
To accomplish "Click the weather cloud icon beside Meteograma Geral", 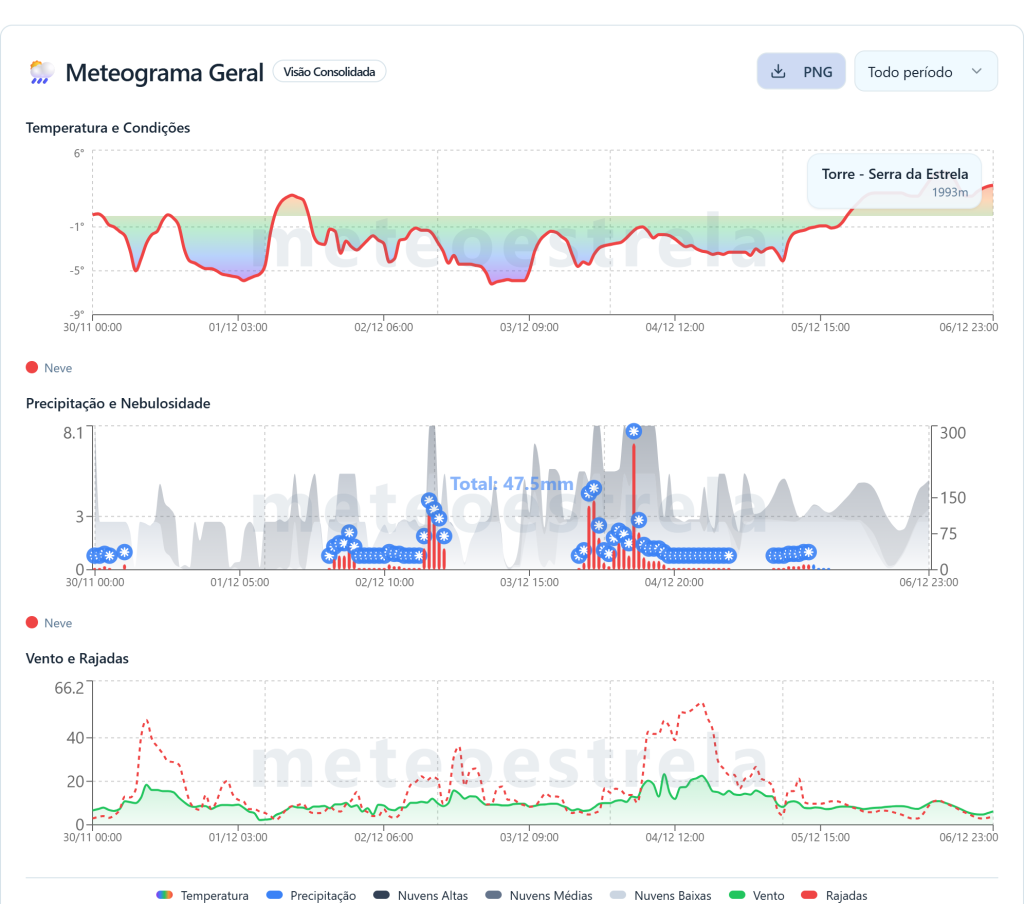I will 42,72.
